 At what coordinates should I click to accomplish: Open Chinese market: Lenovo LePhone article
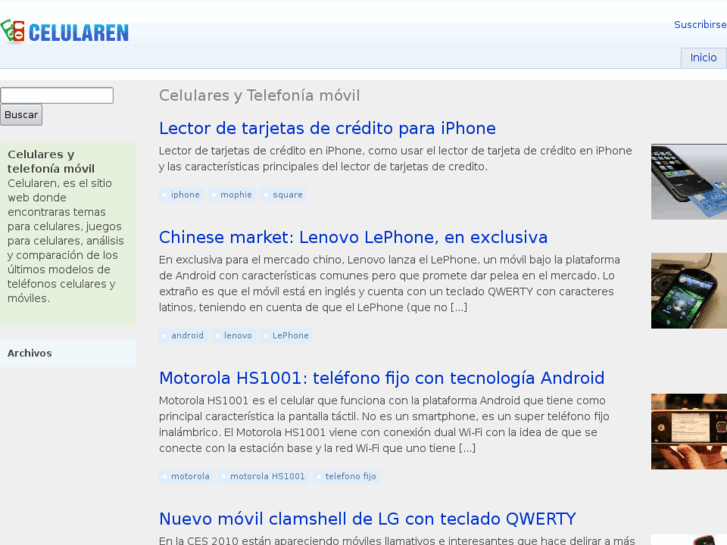pos(353,237)
